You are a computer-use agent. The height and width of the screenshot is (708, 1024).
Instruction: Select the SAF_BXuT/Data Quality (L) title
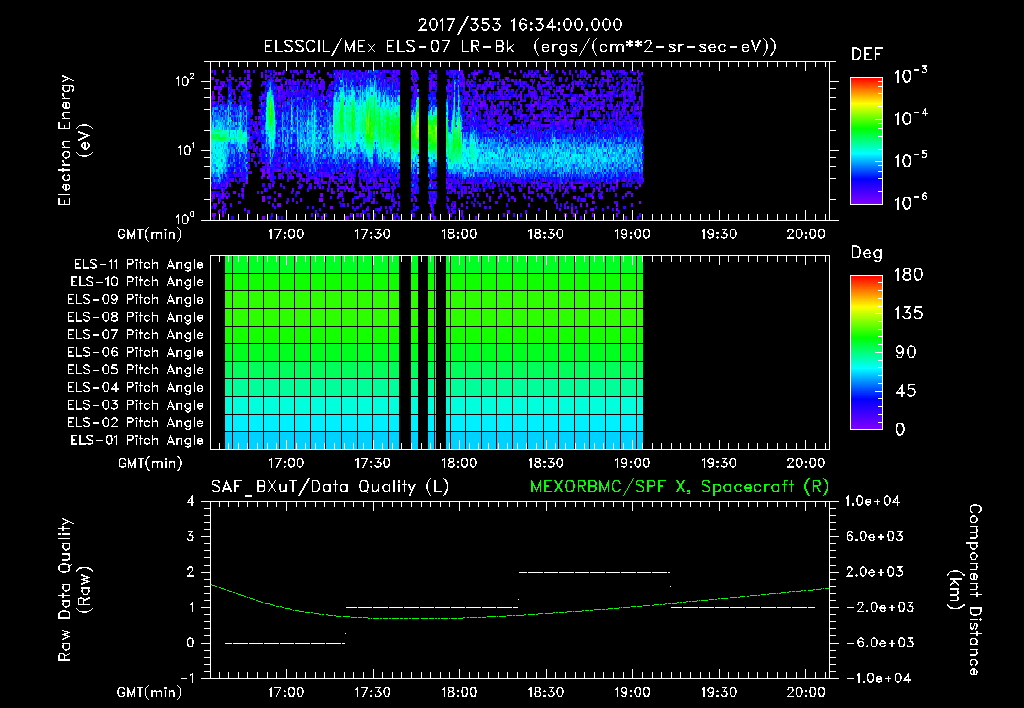tap(330, 487)
